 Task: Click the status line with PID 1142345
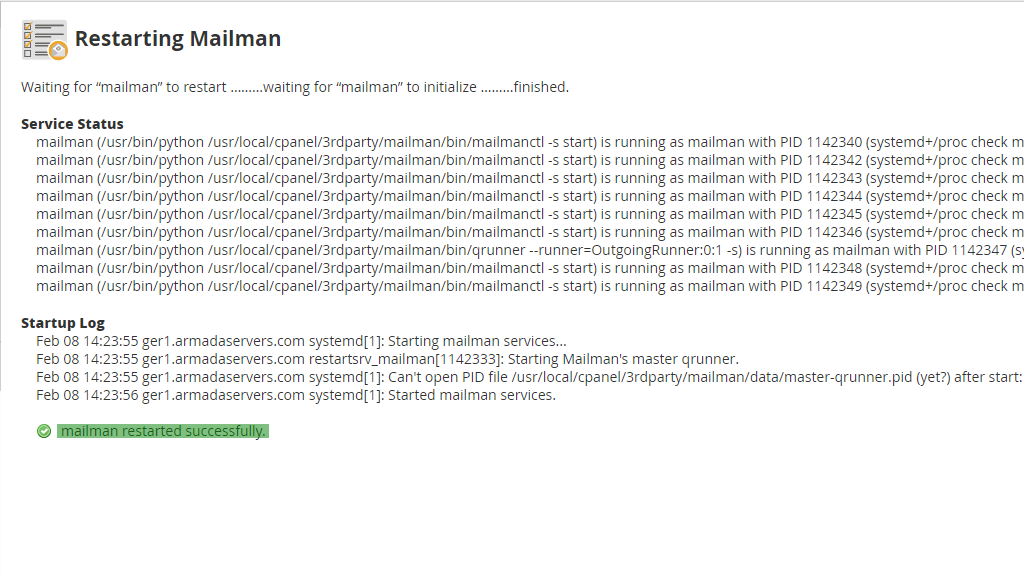[x=530, y=214]
